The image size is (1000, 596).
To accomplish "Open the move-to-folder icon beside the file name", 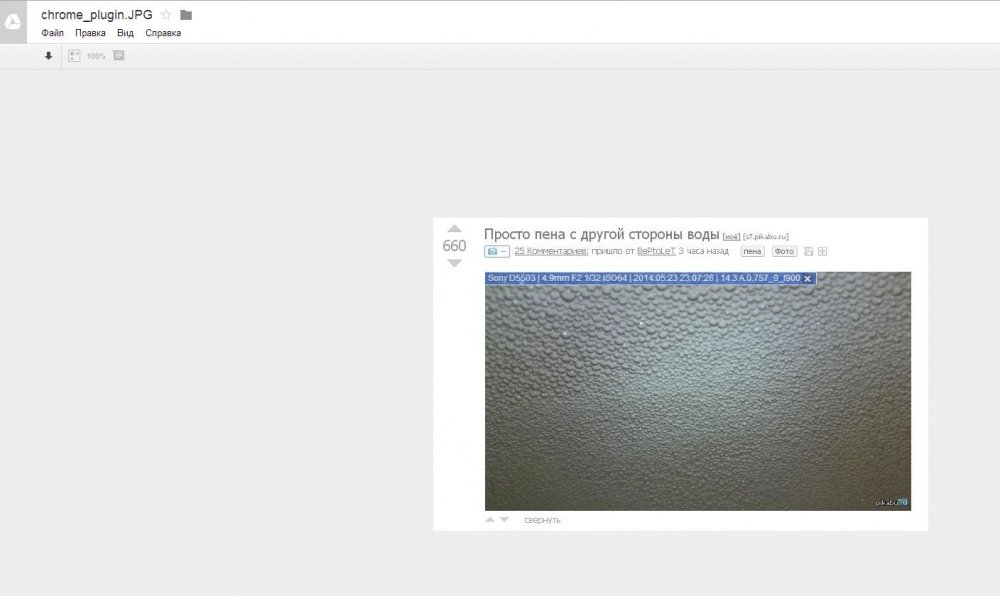I will click(x=186, y=15).
